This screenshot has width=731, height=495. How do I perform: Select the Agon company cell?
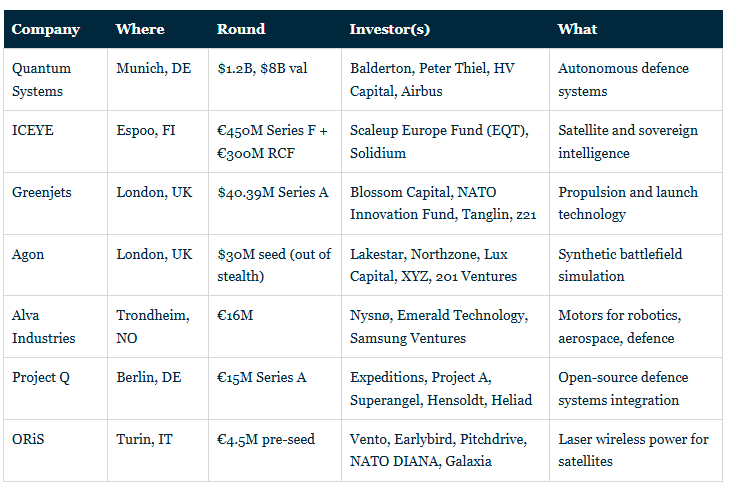tap(55, 265)
